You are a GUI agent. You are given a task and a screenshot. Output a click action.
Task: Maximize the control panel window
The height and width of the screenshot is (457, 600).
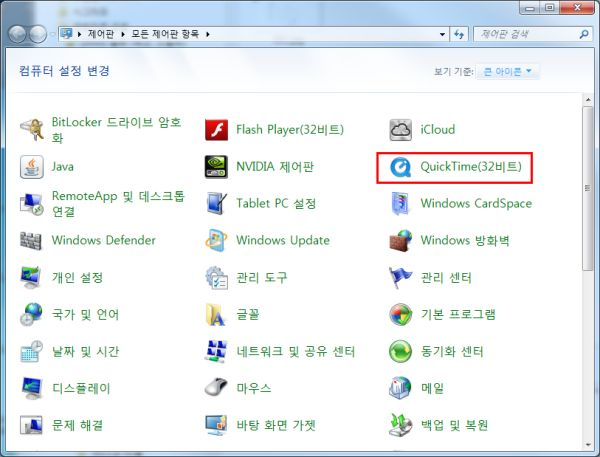[549, 8]
